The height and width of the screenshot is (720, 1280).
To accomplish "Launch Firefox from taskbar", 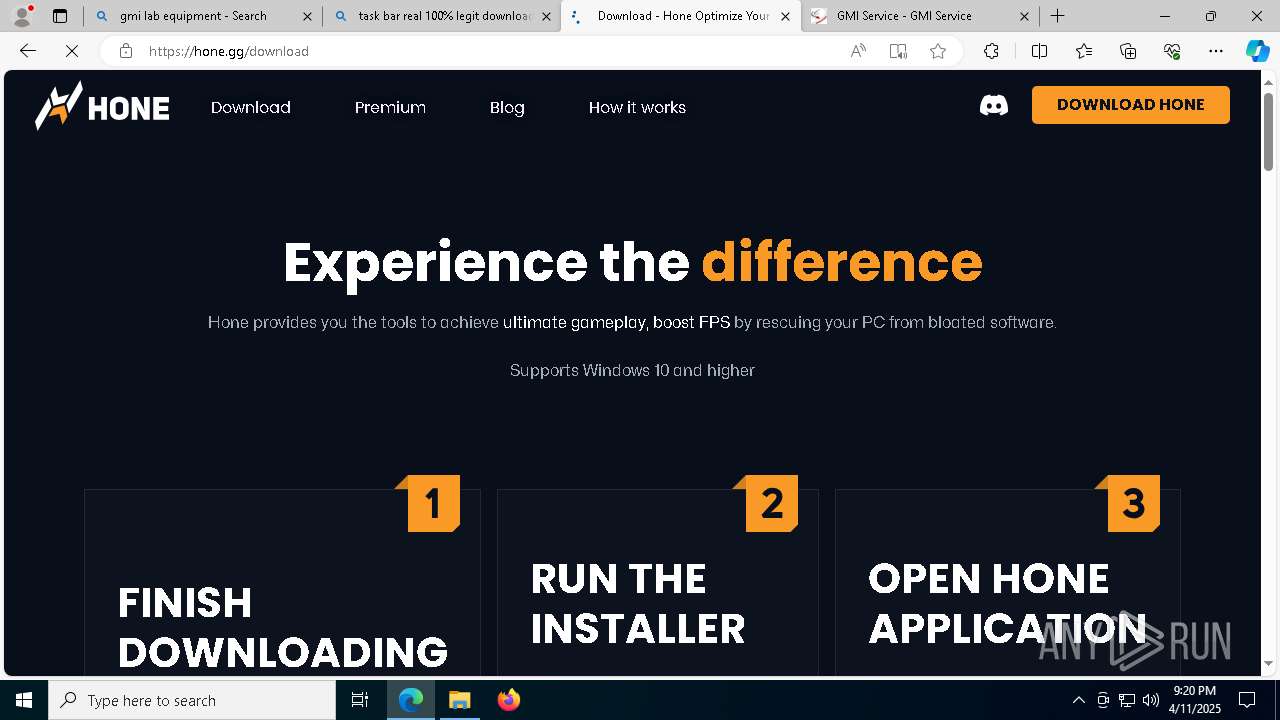I will (508, 700).
